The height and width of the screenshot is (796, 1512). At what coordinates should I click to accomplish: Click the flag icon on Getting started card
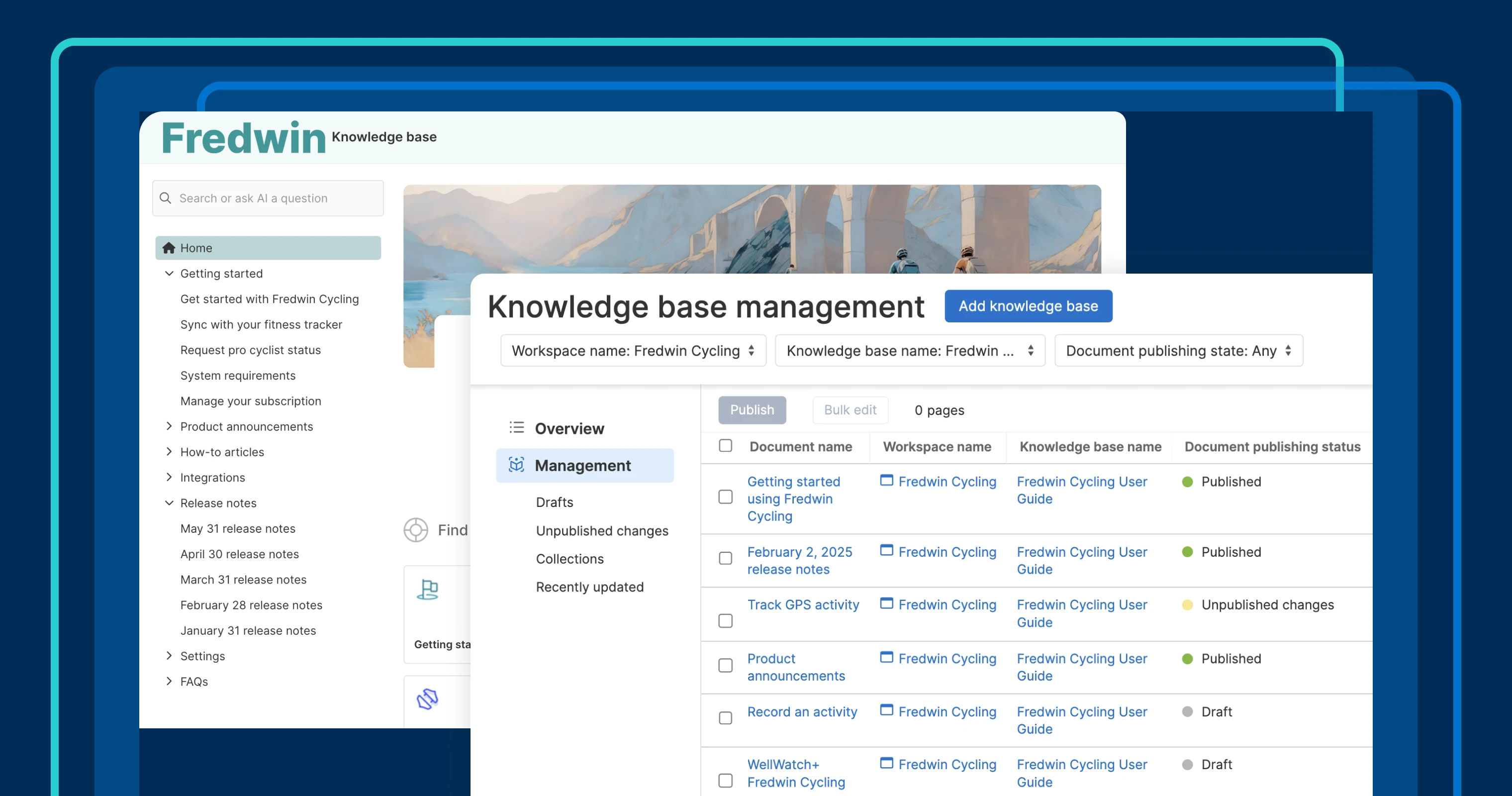(x=428, y=589)
